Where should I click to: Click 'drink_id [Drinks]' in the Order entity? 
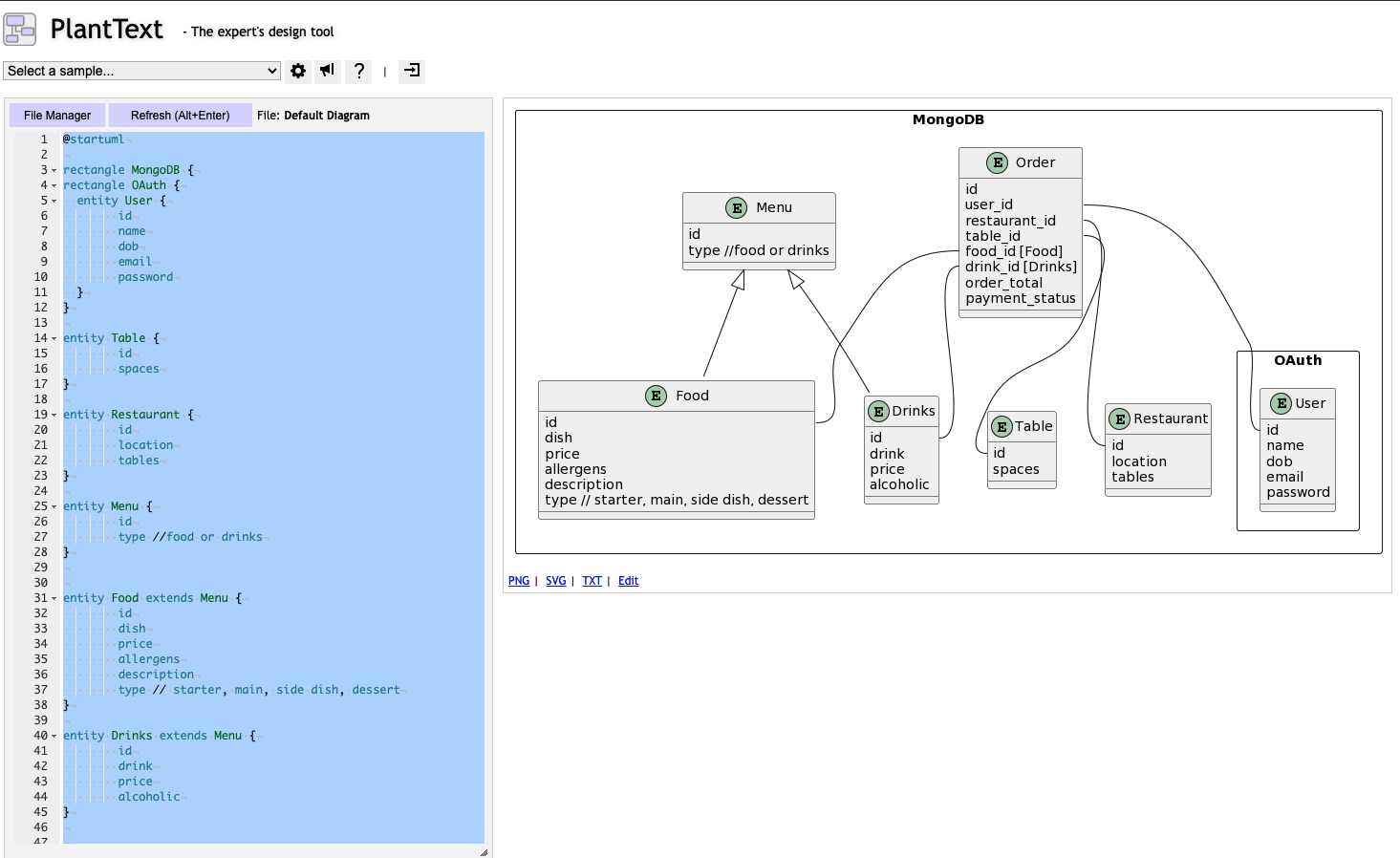pyautogui.click(x=1021, y=267)
